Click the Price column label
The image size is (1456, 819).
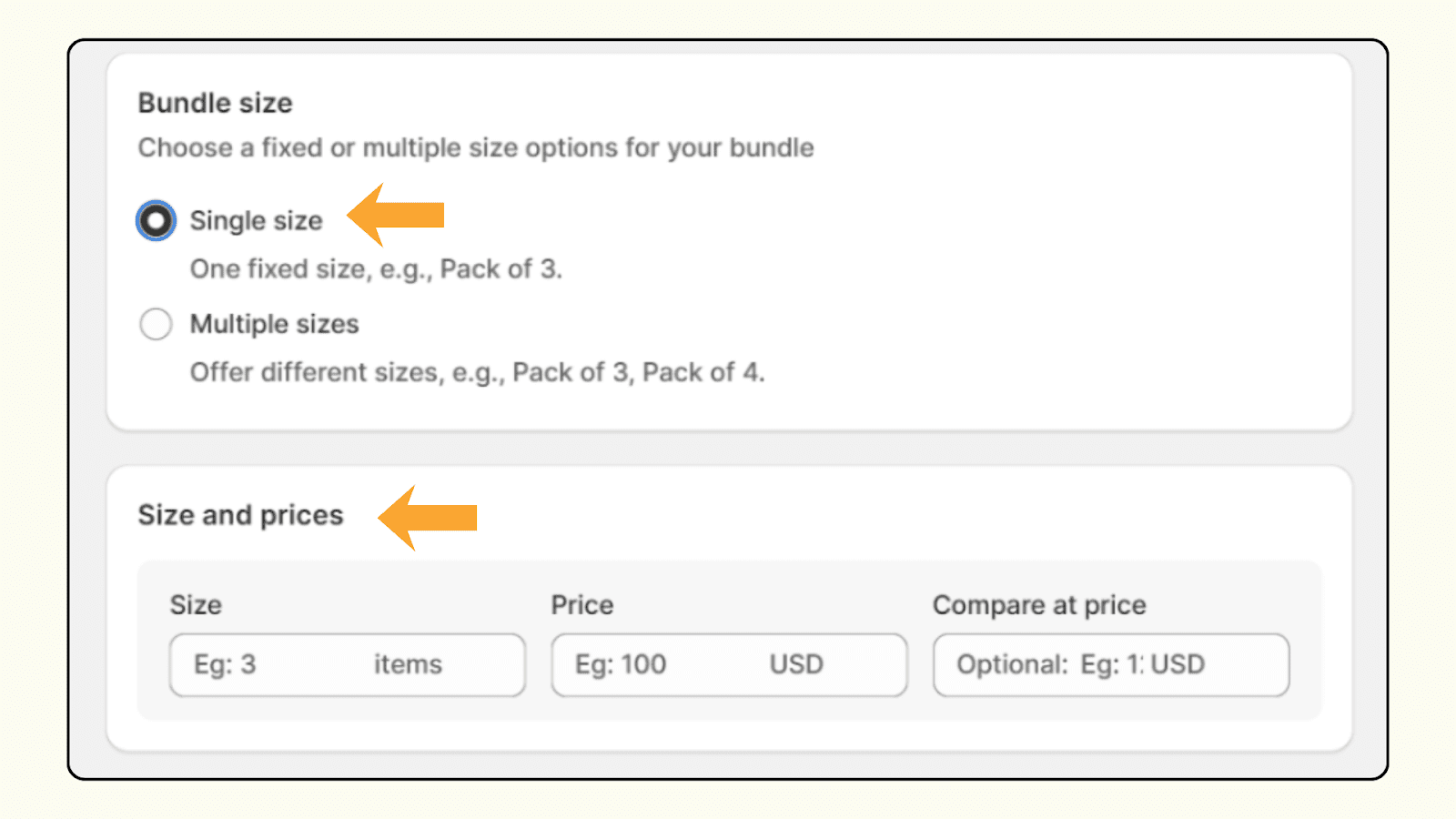[581, 604]
